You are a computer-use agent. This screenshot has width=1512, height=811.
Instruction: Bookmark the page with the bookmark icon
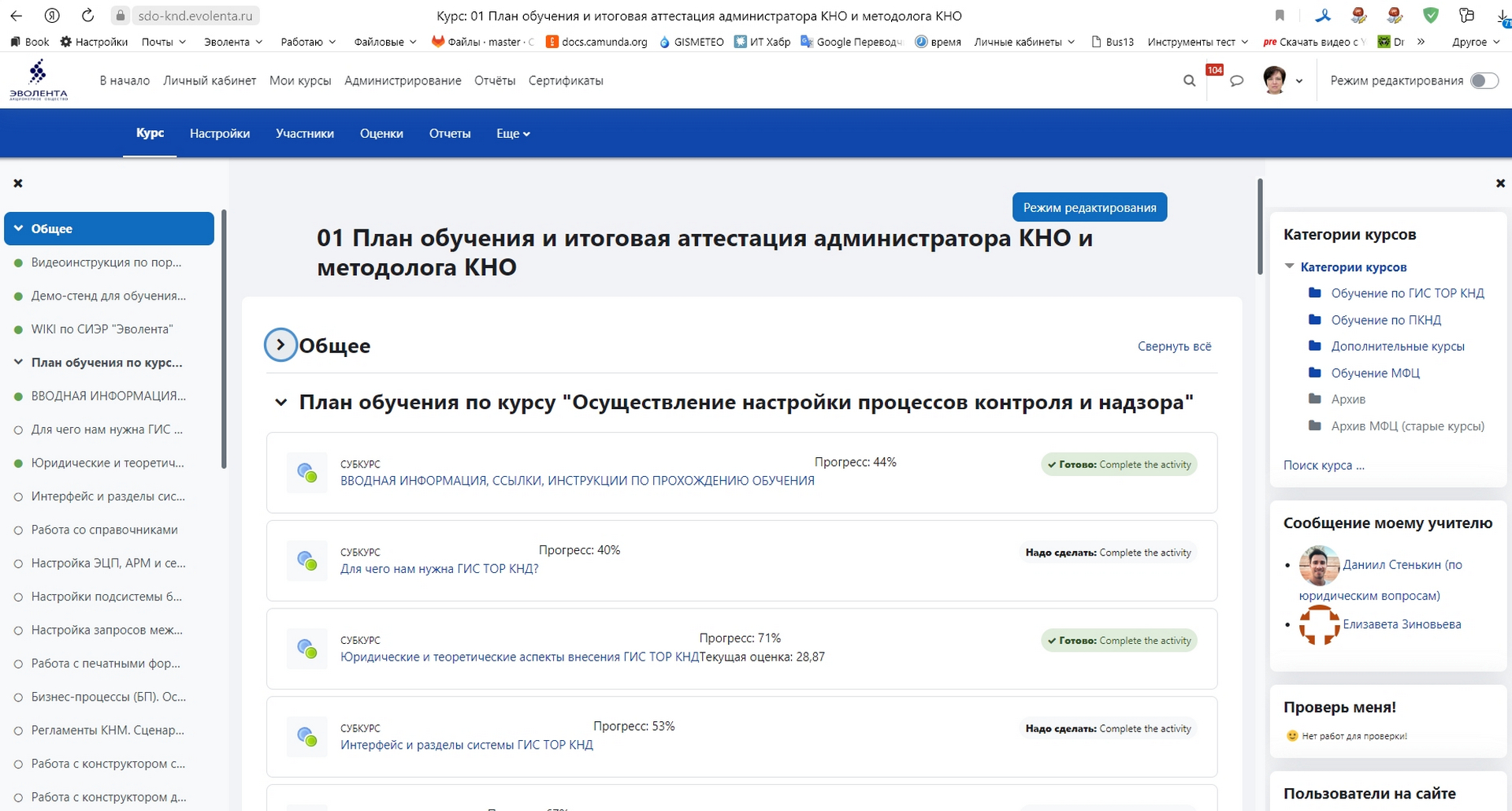pyautogui.click(x=1280, y=15)
